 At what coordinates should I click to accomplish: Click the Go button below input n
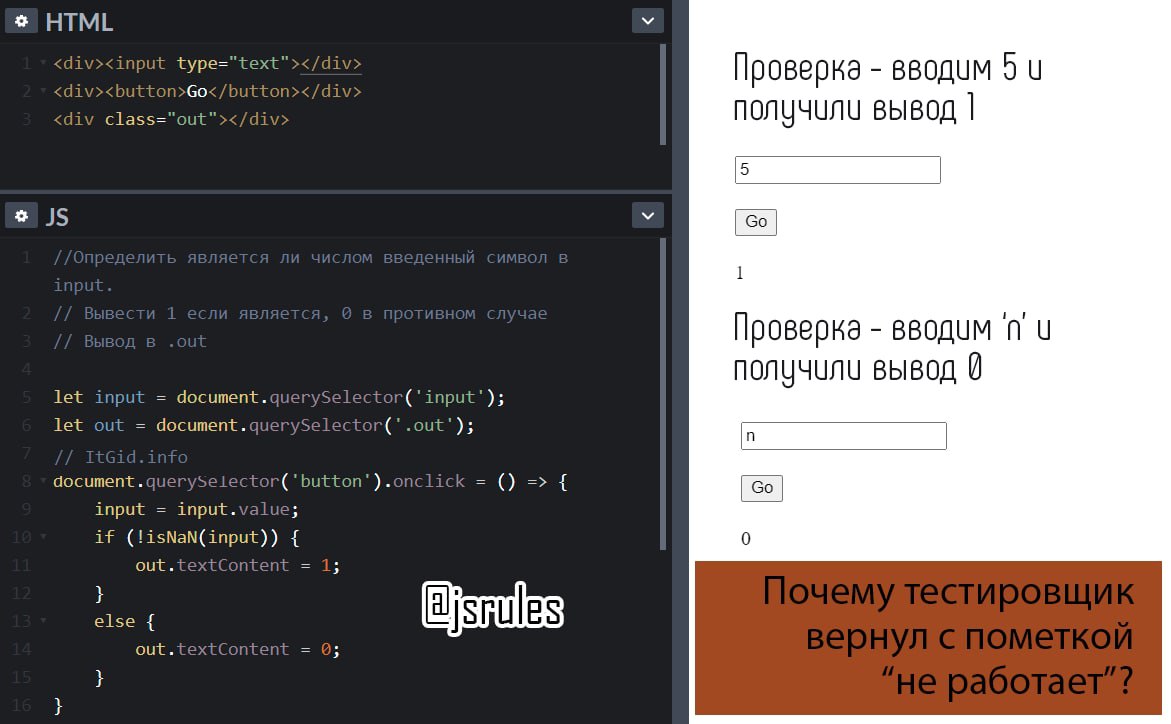[762, 488]
